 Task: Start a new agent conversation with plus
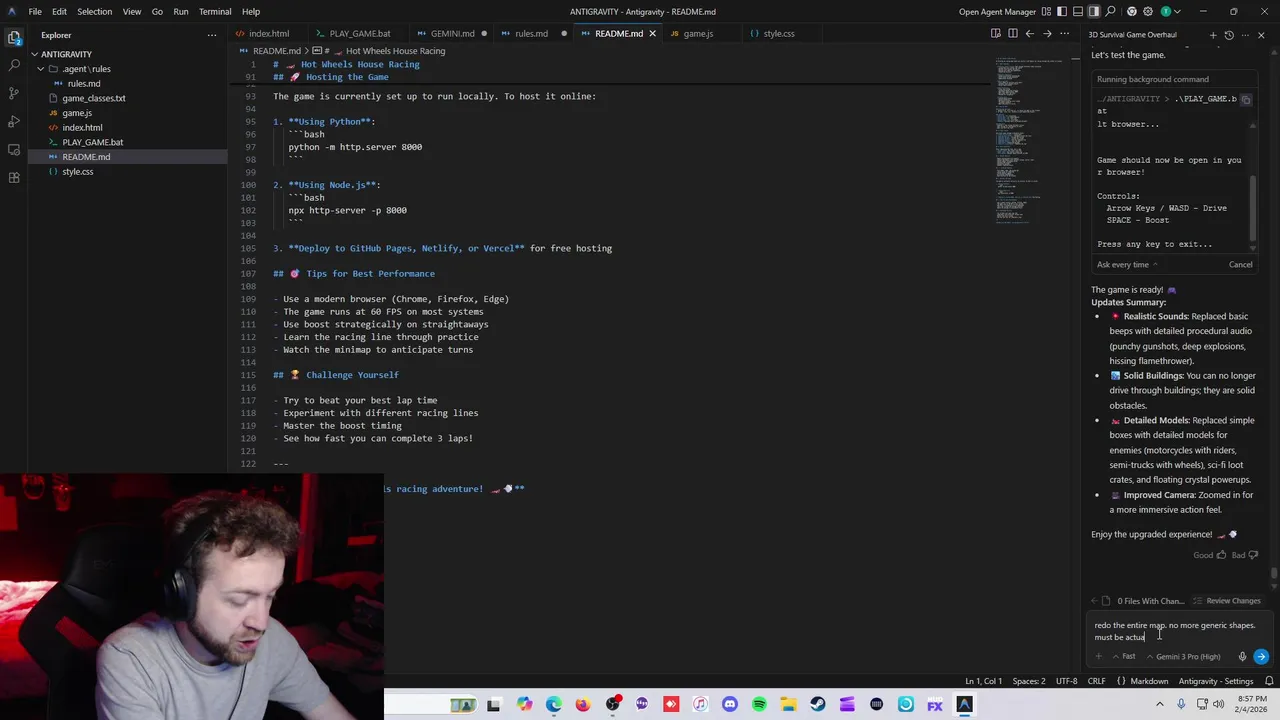click(1213, 35)
